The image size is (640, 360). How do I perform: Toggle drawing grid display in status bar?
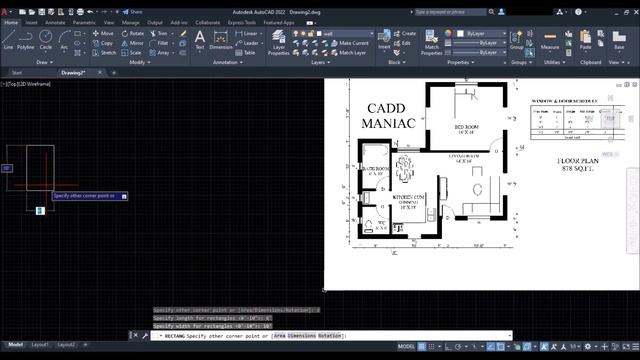pyautogui.click(x=422, y=347)
